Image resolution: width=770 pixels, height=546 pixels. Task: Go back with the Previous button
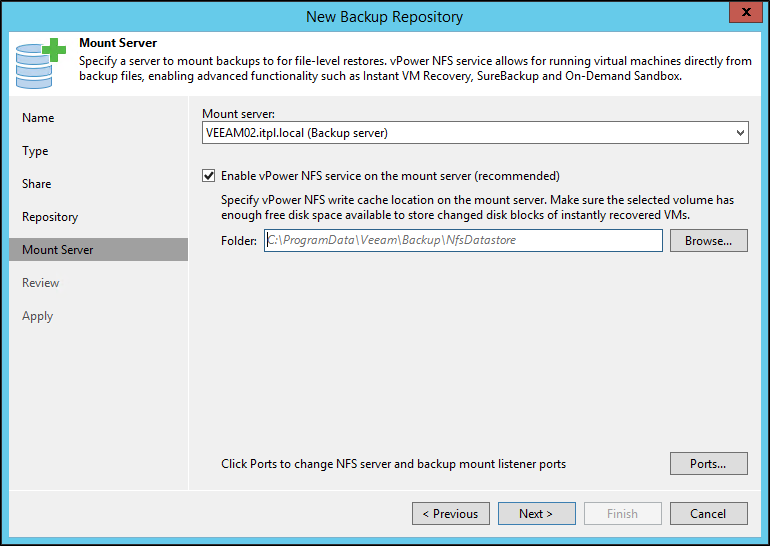point(450,513)
